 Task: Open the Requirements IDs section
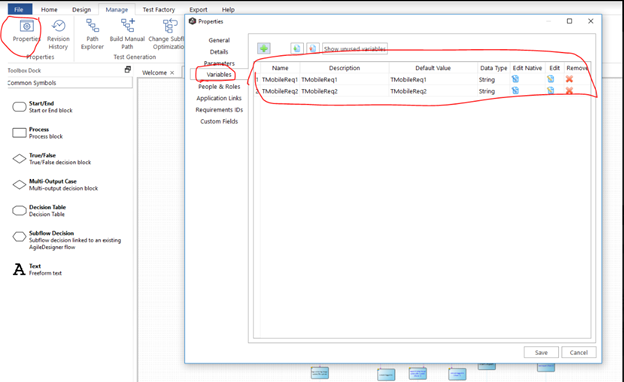tap(219, 109)
